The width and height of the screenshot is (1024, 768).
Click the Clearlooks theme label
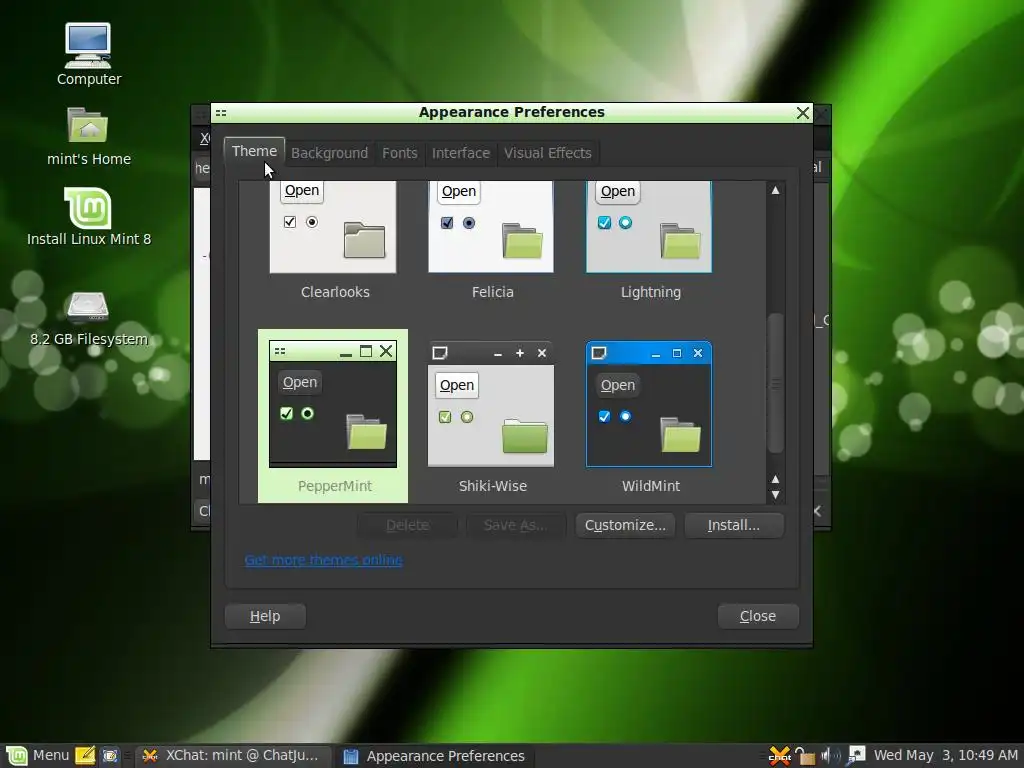335,292
